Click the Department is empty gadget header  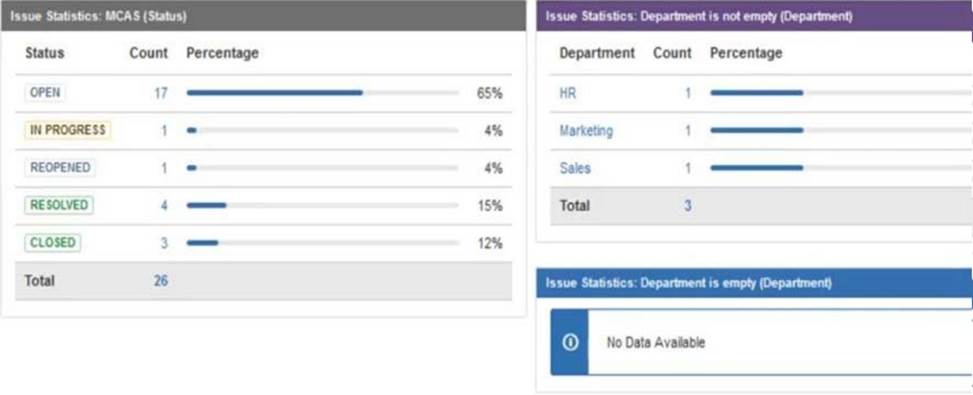point(755,283)
